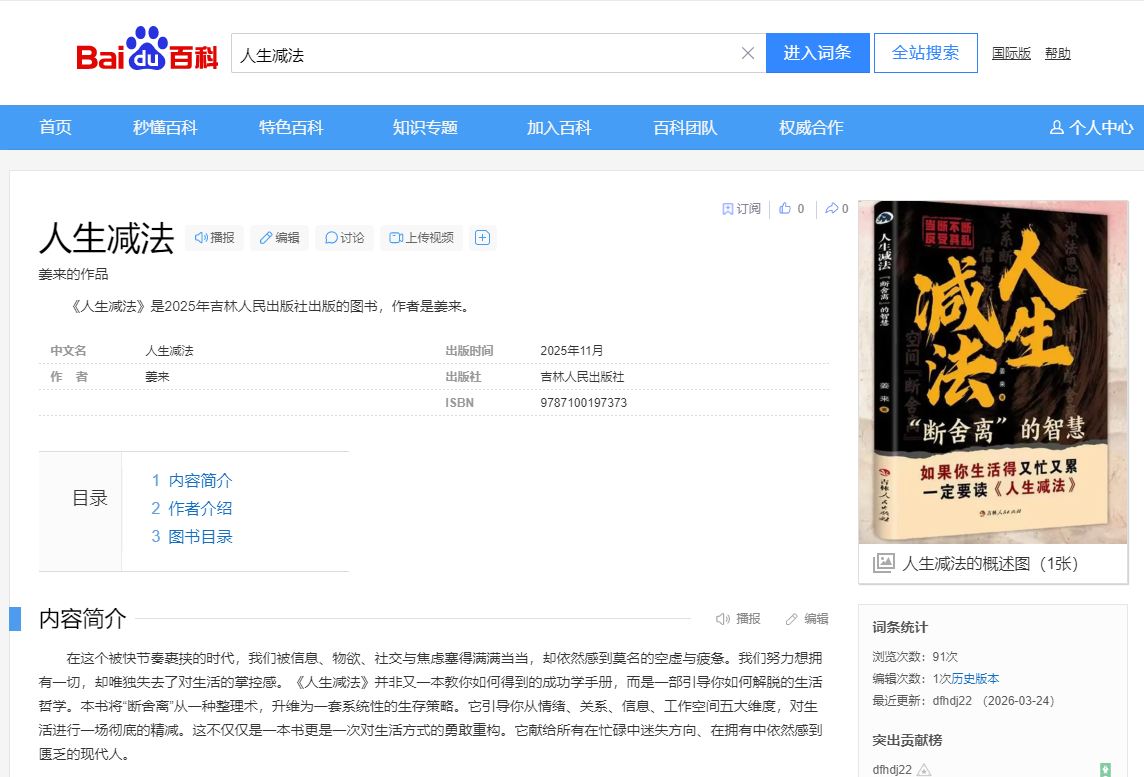Open the 秒懂百科 navigation tab
The width and height of the screenshot is (1144, 777).
[x=165, y=128]
